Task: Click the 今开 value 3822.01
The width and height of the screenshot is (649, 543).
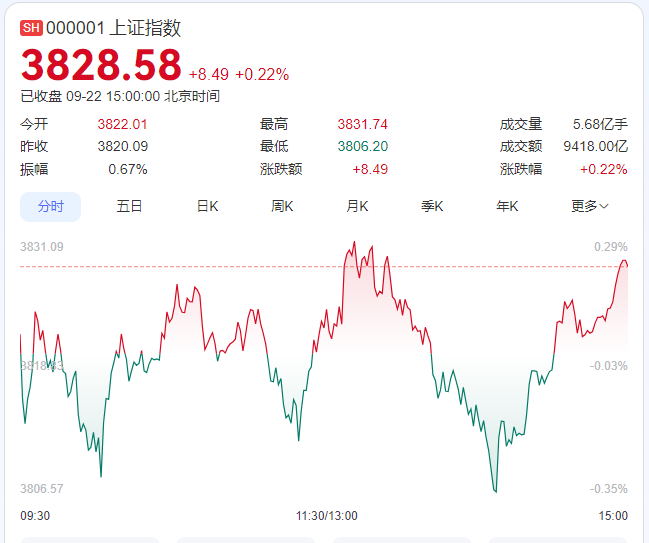Action: [x=122, y=125]
